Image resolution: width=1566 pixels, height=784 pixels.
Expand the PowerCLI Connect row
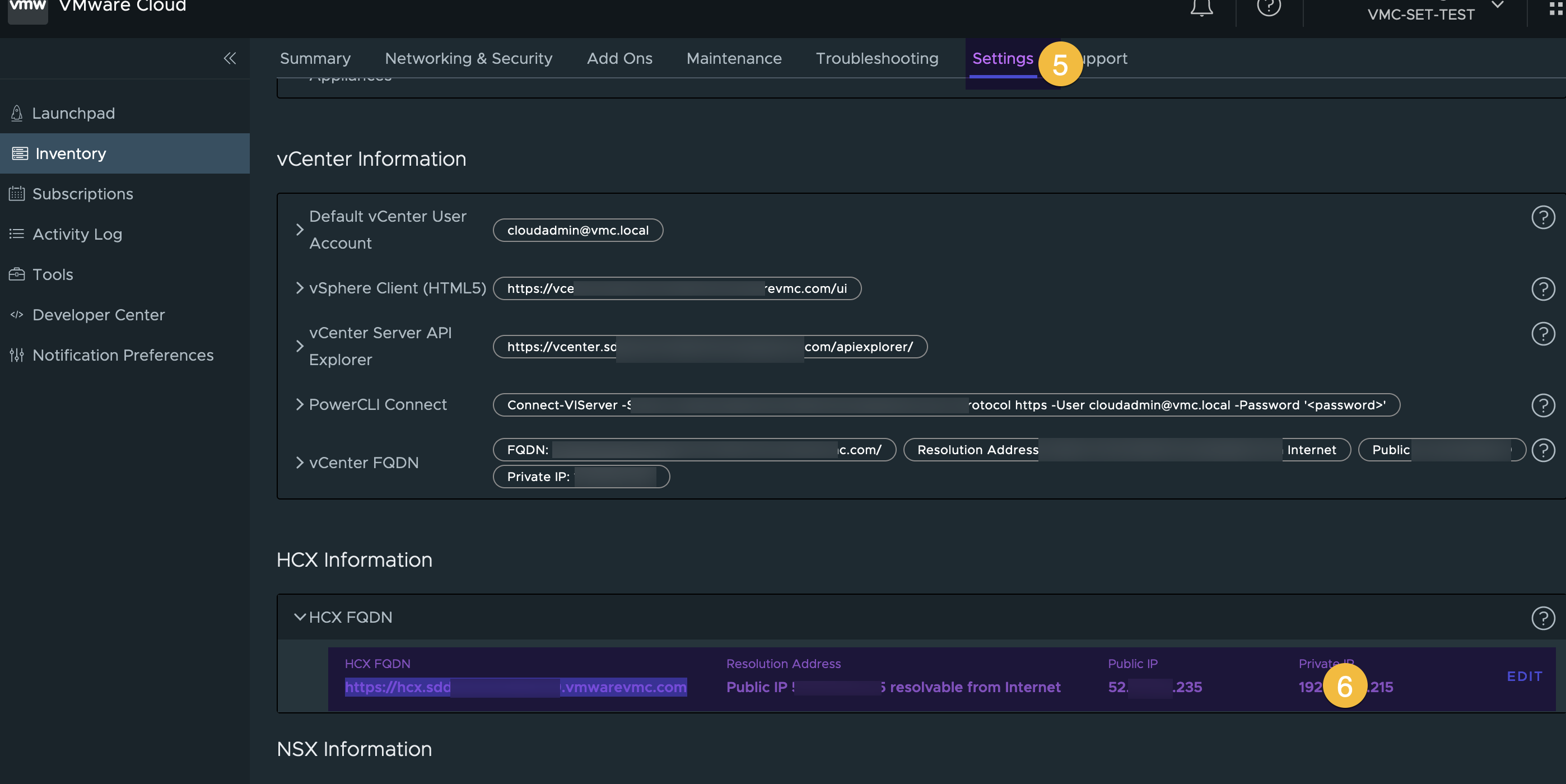300,405
